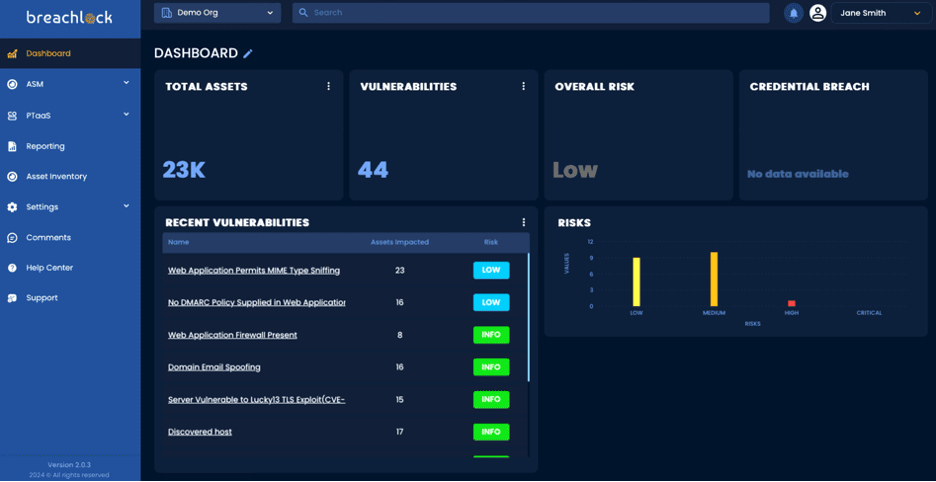
Task: Open the Vulnerabilities card three-dot menu
Action: click(x=523, y=87)
